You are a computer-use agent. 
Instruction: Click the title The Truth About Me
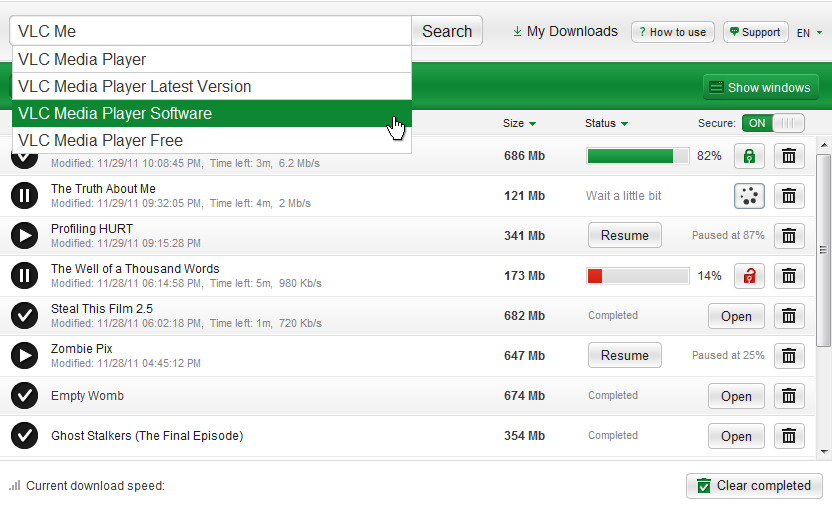pyautogui.click(x=103, y=189)
